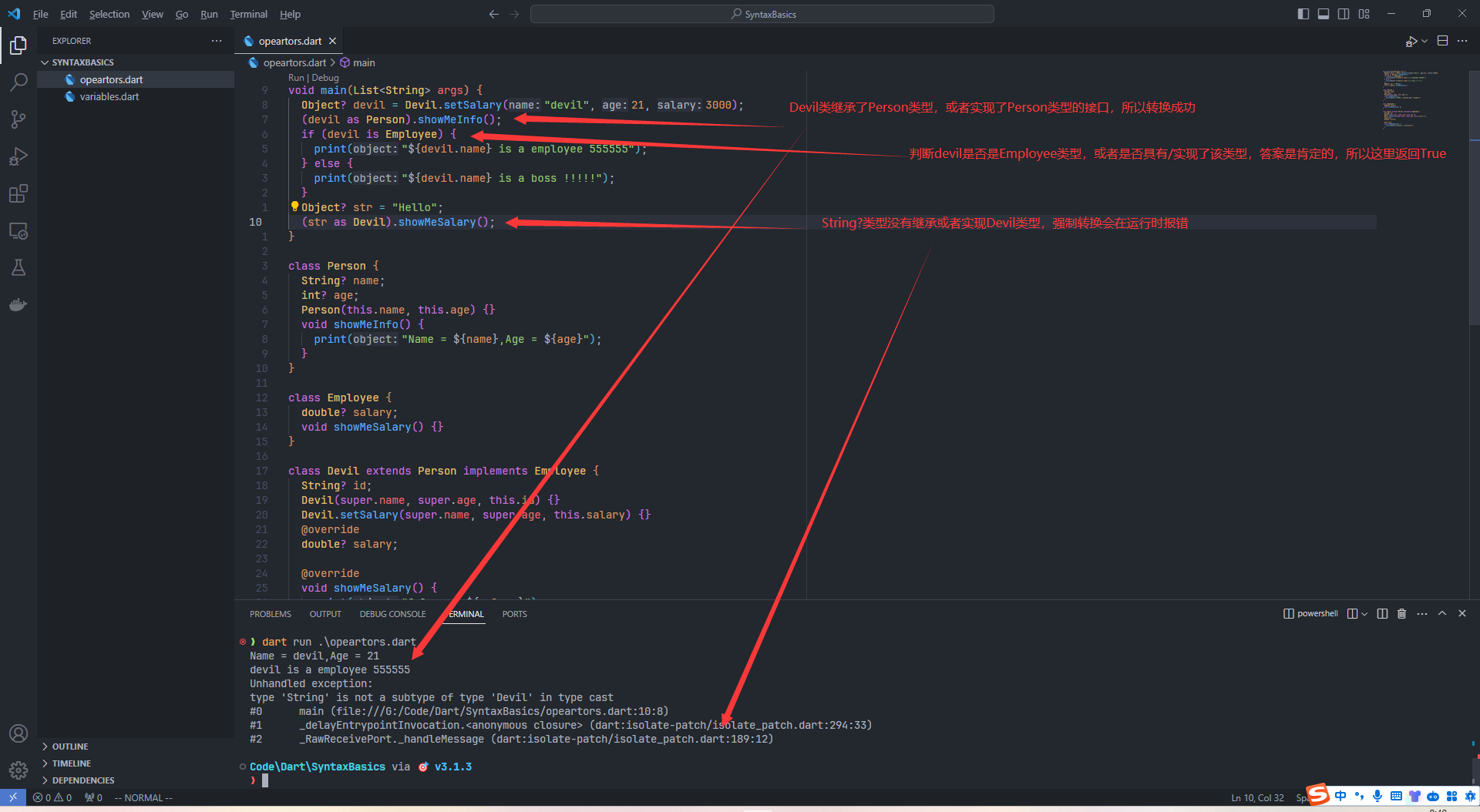1480x812 pixels.
Task: Toggle Sogou punctuation mode
Action: pyautogui.click(x=1359, y=796)
